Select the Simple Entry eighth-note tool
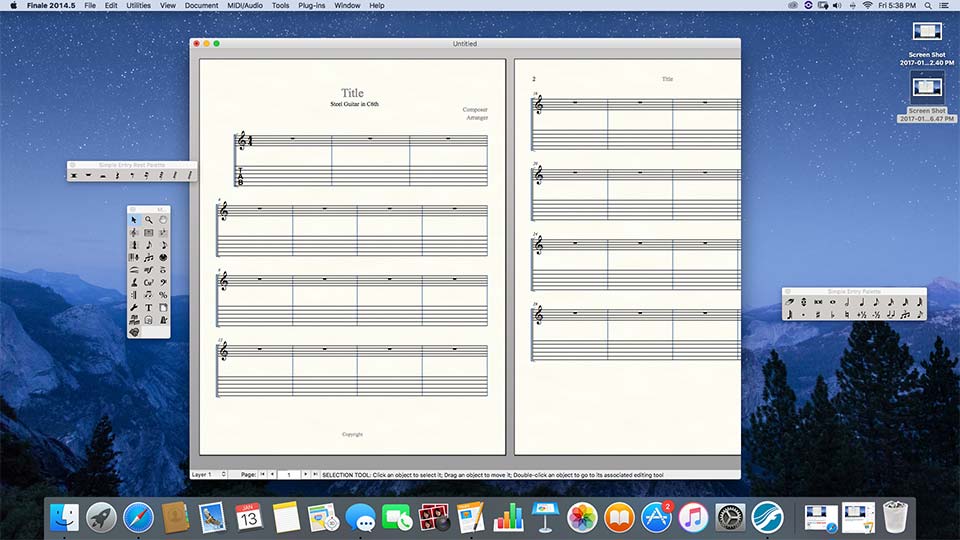 tap(148, 245)
